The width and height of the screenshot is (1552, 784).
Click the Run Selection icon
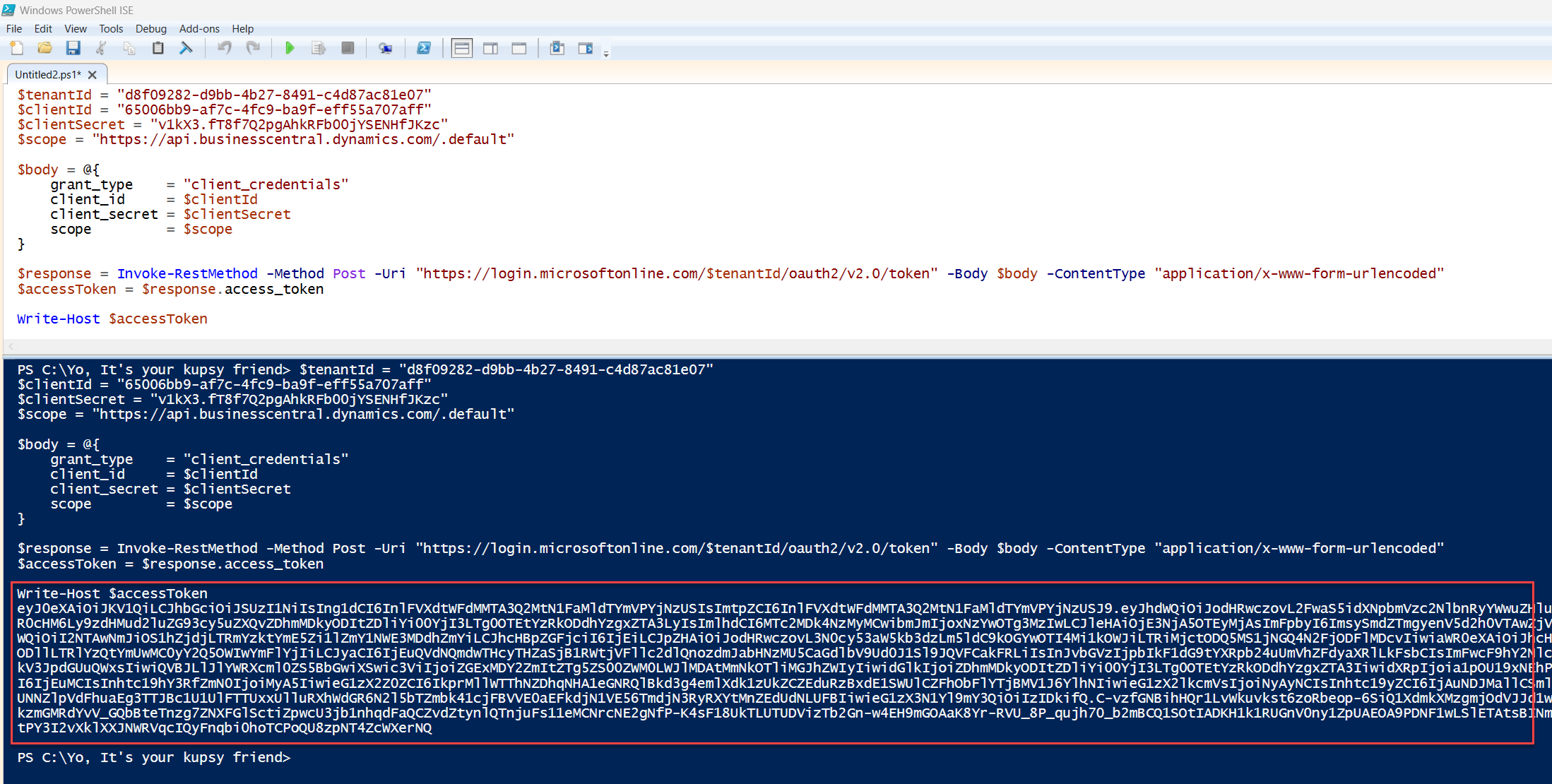(x=319, y=48)
